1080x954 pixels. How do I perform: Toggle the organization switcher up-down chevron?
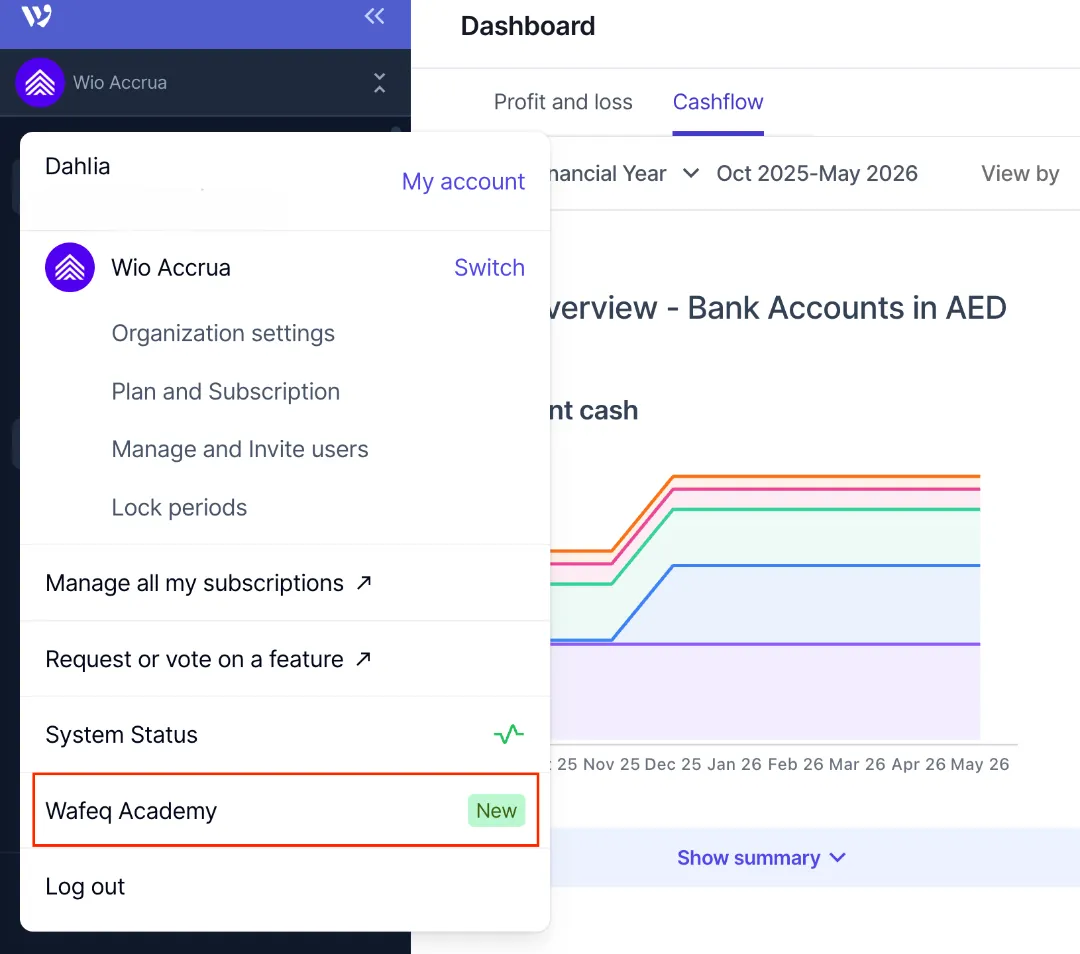[380, 83]
